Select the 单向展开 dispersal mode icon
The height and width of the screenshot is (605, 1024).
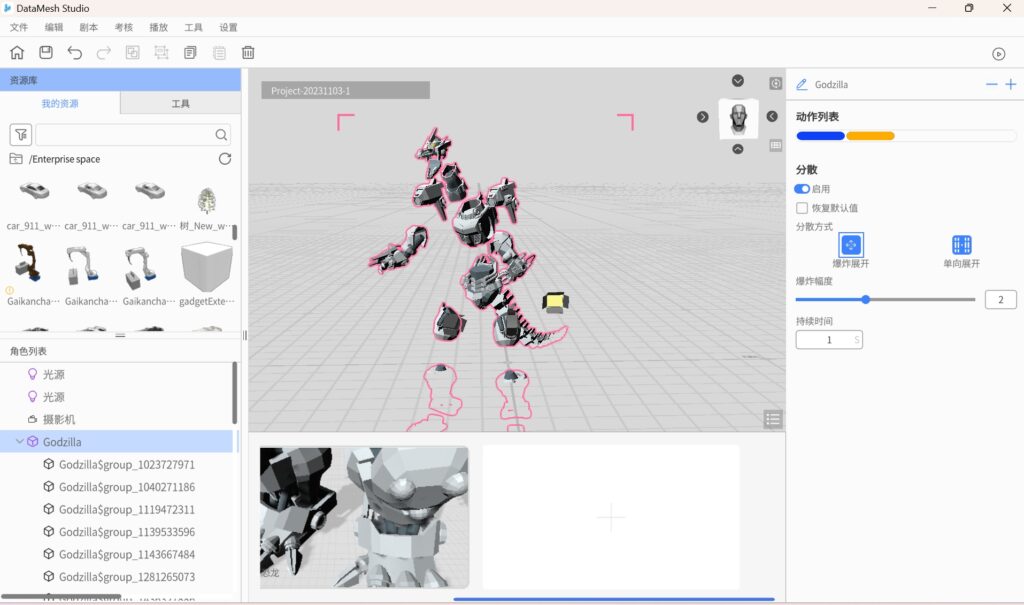(961, 245)
